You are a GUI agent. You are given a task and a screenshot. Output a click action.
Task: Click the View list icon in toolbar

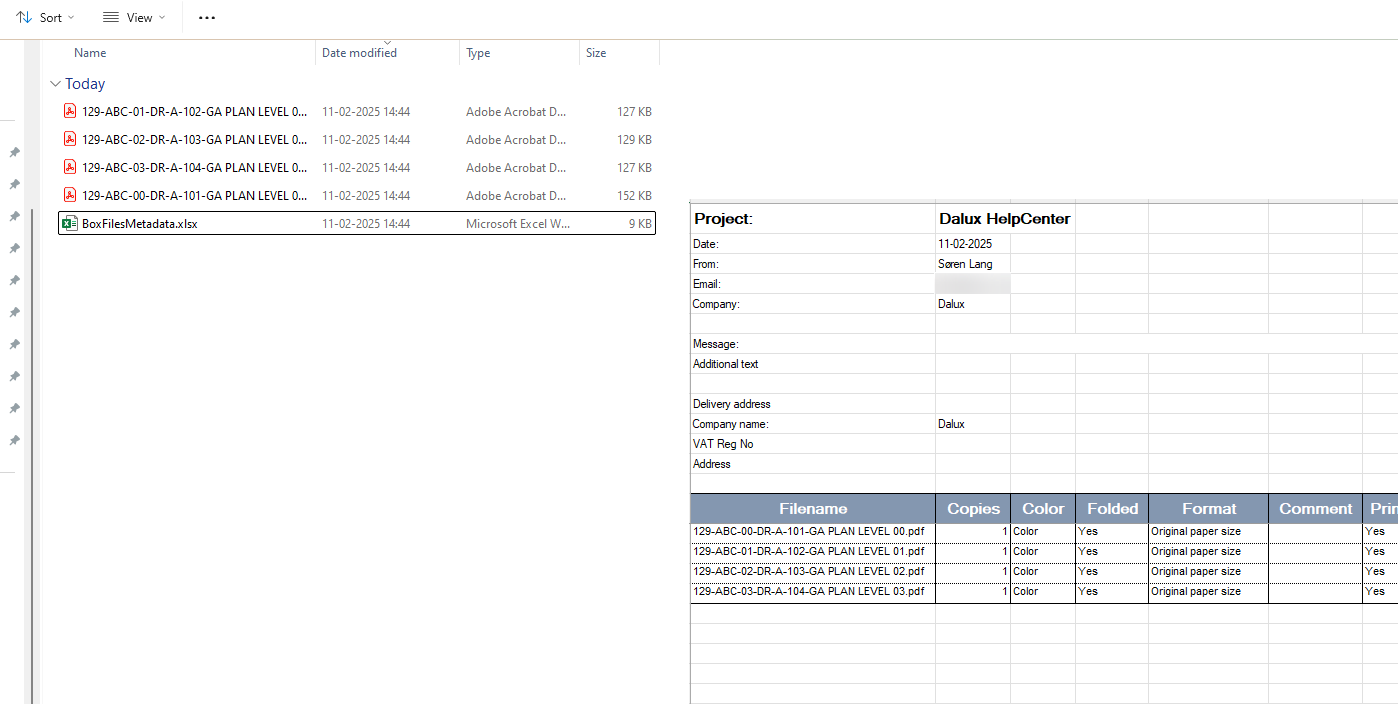pos(111,18)
